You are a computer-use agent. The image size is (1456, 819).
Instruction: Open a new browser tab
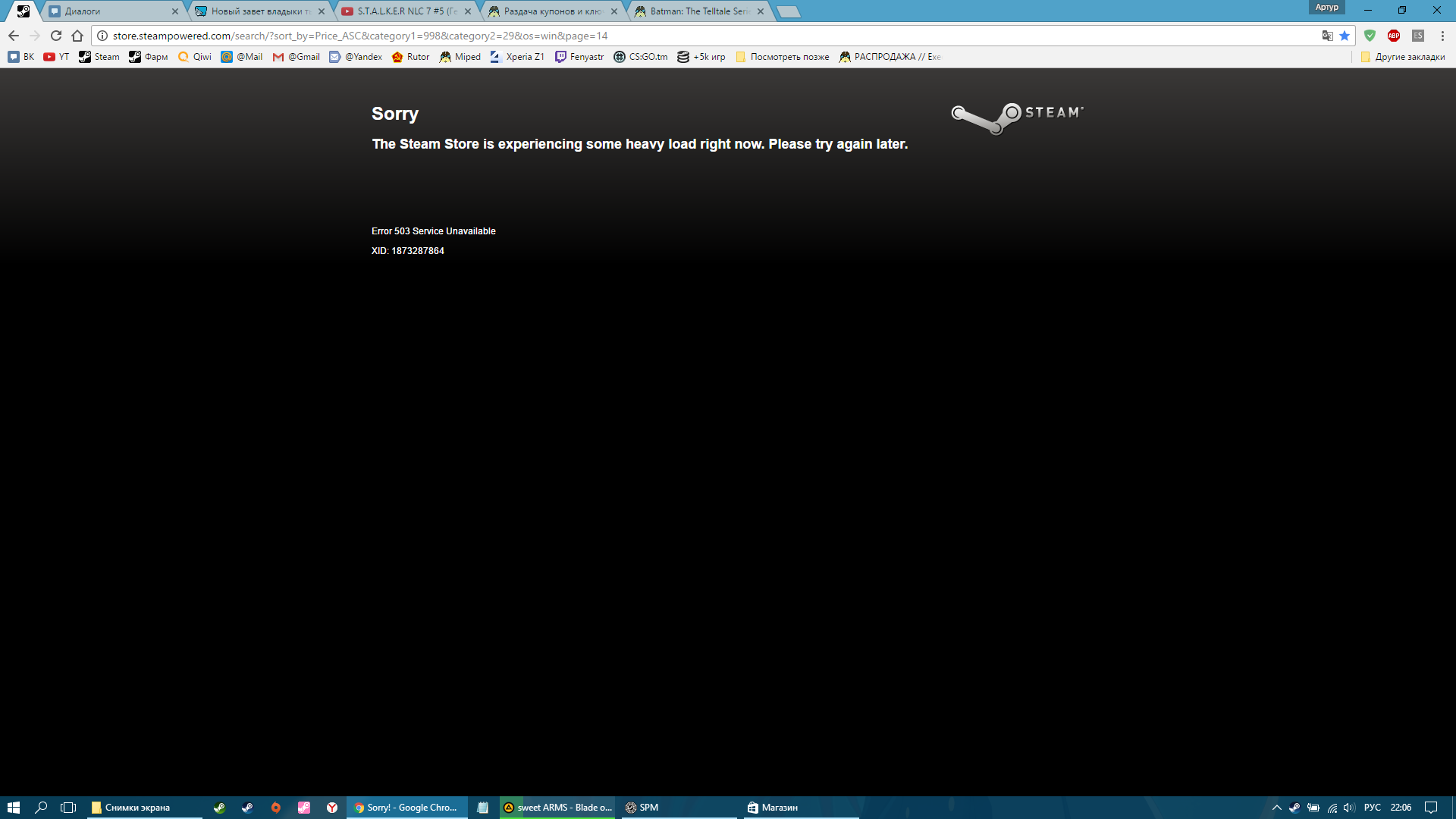click(789, 11)
